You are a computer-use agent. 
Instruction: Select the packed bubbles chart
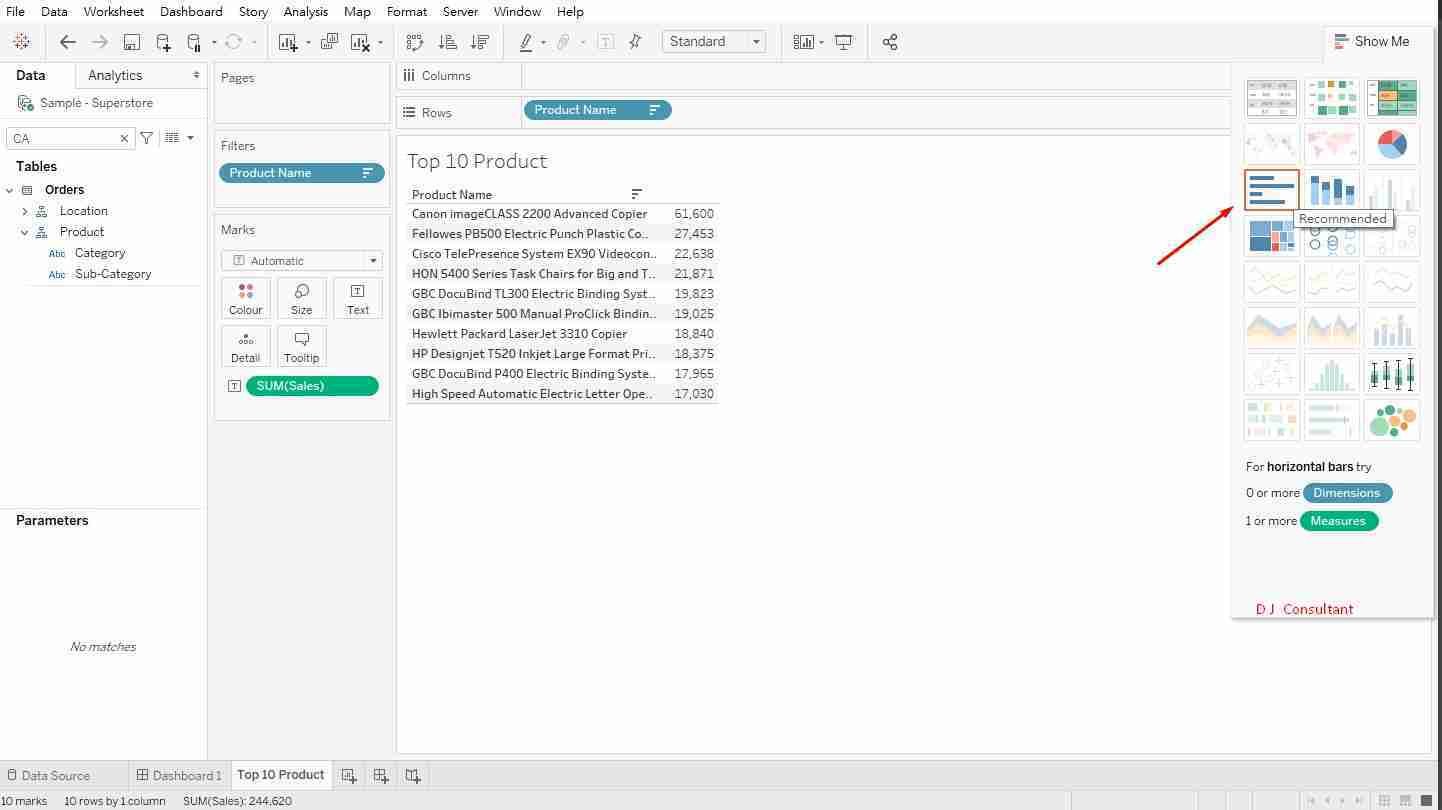1391,420
